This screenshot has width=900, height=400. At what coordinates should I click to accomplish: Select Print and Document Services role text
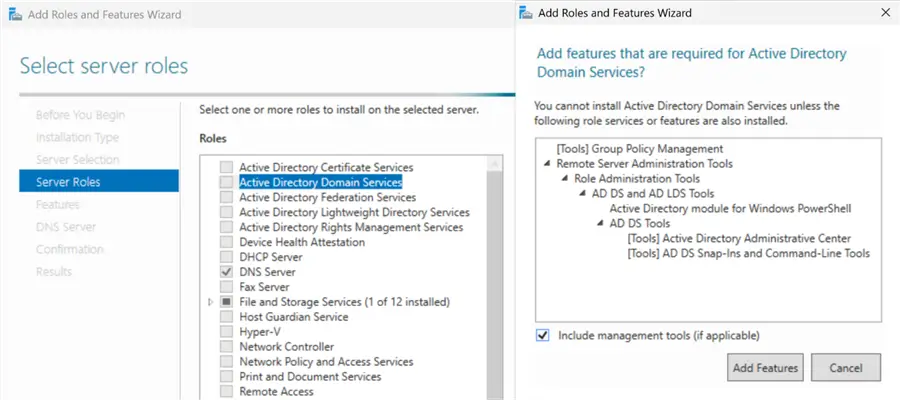[x=310, y=376]
